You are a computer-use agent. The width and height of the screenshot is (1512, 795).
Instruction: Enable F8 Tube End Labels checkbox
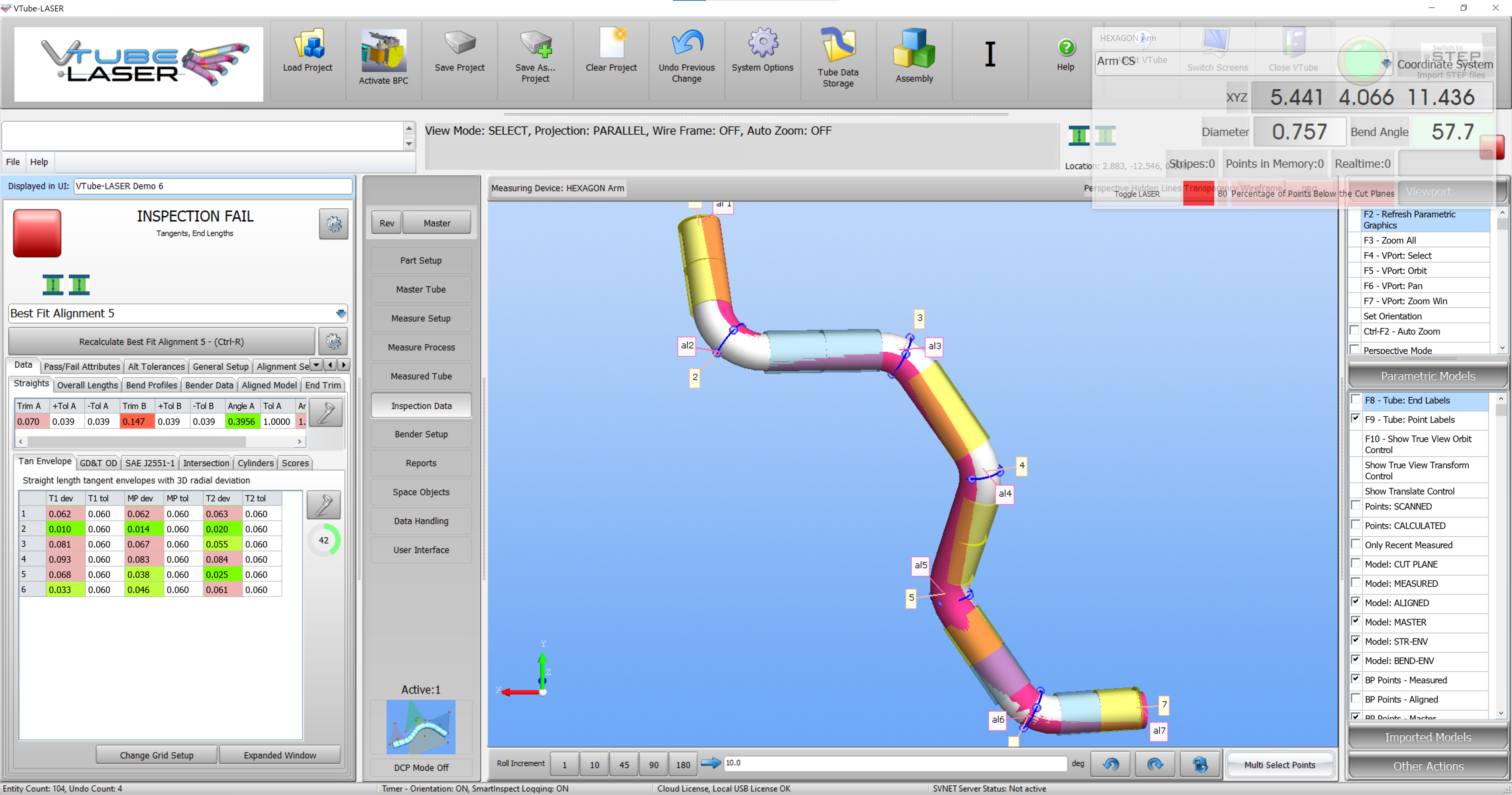1356,400
